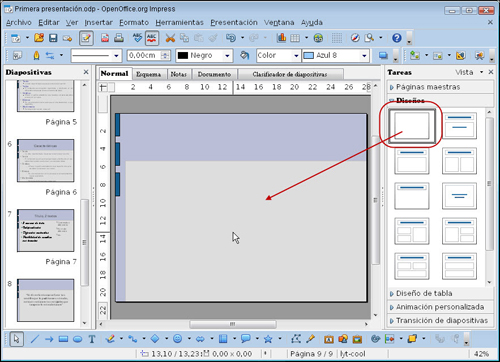The width and height of the screenshot is (500, 362).
Task: Switch to the Esquema view tab
Action: [x=148, y=74]
